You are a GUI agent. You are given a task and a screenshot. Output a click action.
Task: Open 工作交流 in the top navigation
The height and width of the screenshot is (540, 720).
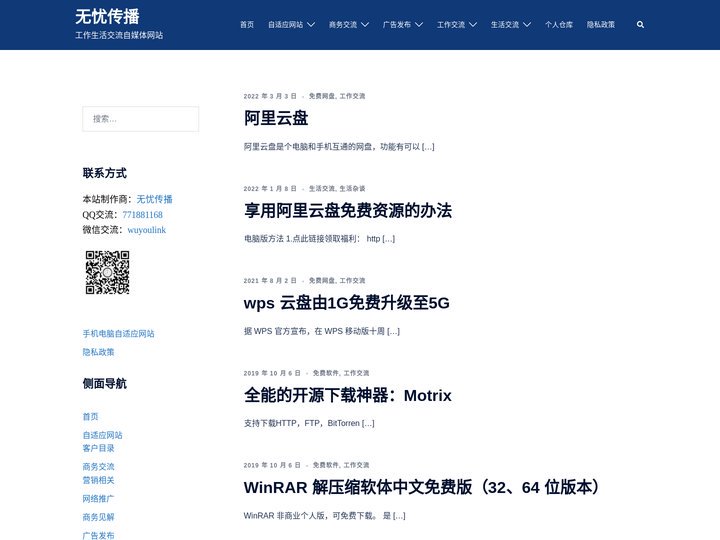(451, 25)
